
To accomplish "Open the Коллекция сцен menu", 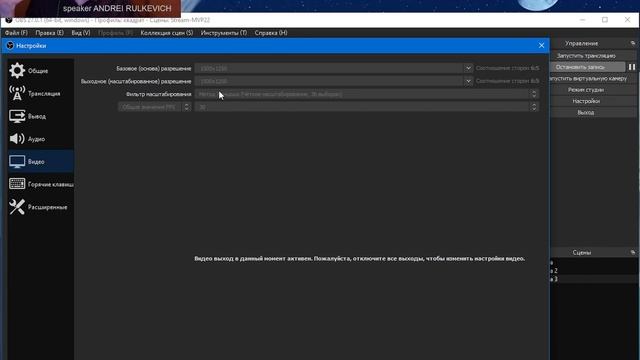I will [x=167, y=33].
